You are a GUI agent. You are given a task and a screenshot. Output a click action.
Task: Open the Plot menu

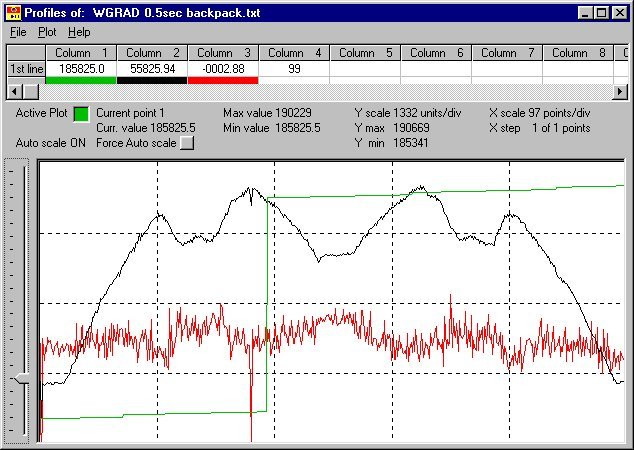47,32
